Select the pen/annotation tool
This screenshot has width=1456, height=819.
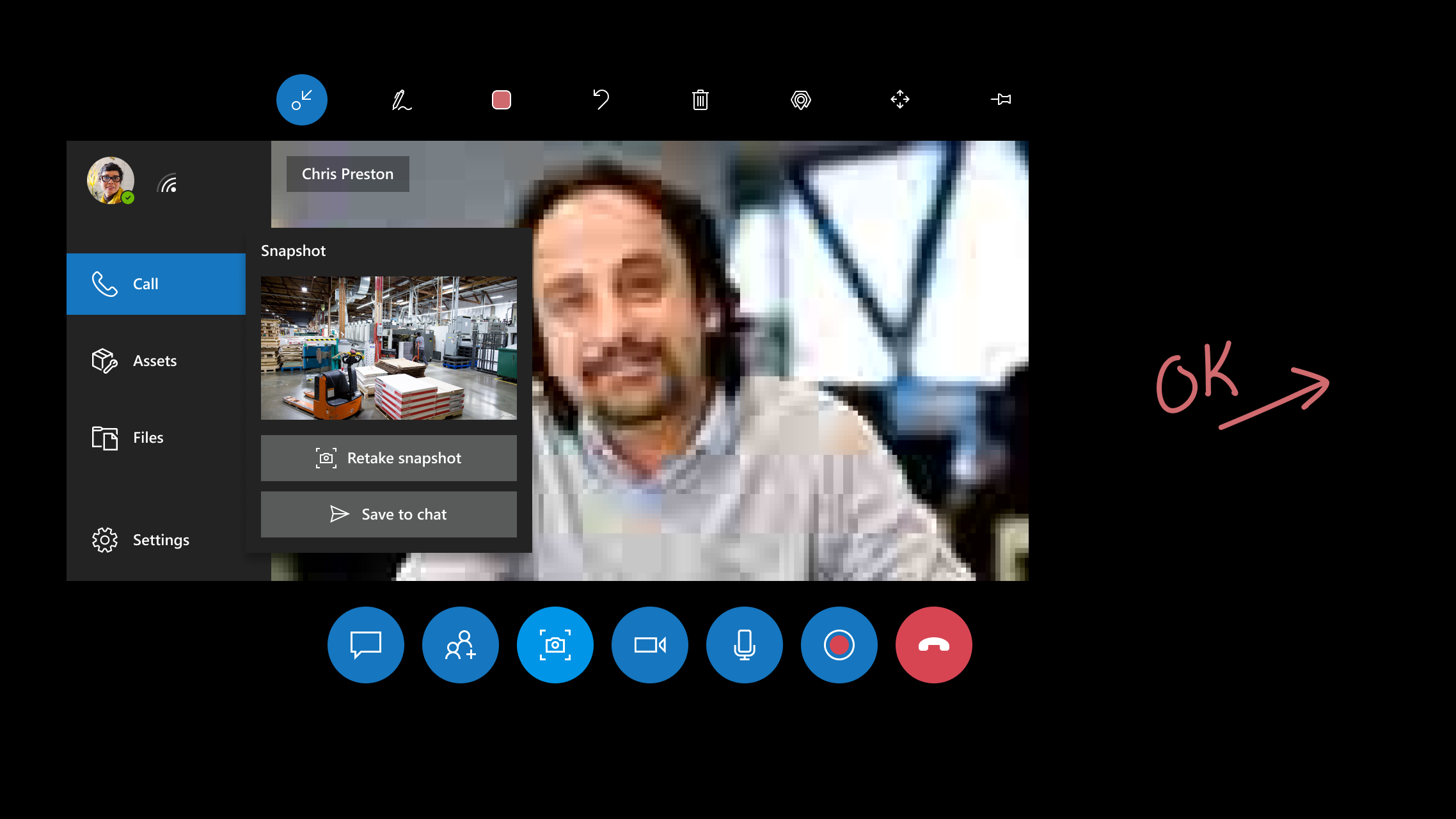401,99
